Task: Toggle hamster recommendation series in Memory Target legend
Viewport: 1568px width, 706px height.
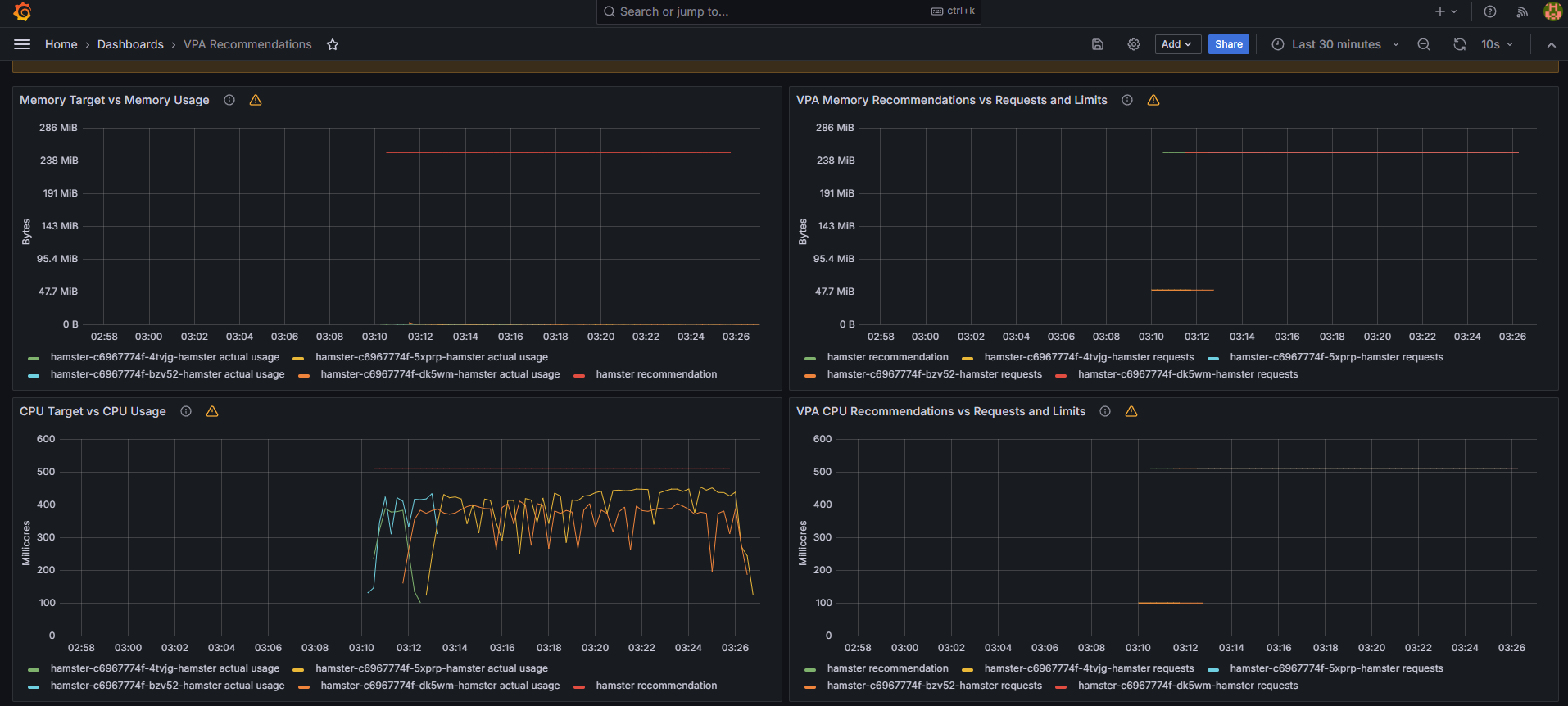Action: 656,374
